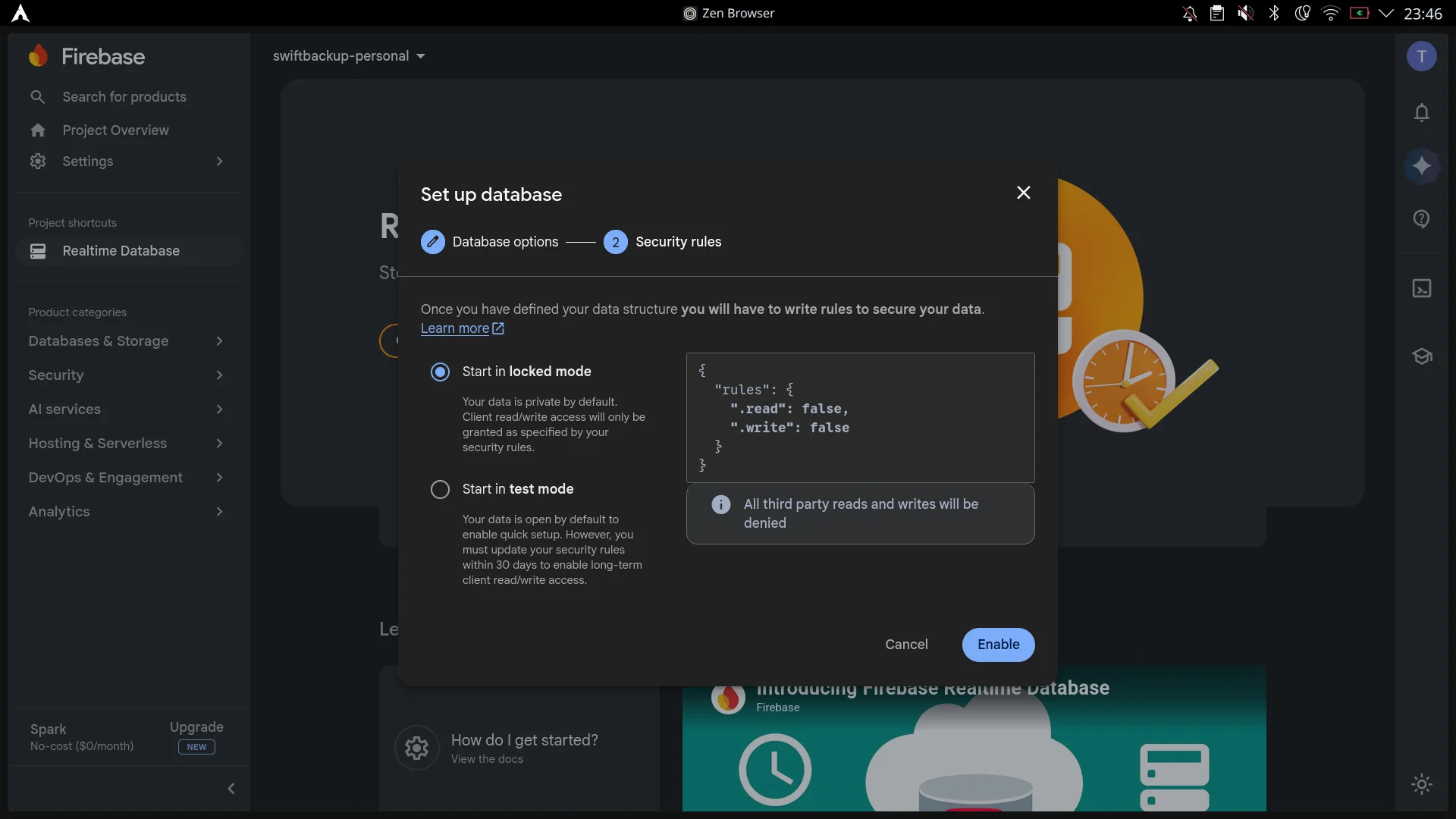Viewport: 1456px width, 819px height.
Task: Expand the AI services category
Action: (x=126, y=409)
